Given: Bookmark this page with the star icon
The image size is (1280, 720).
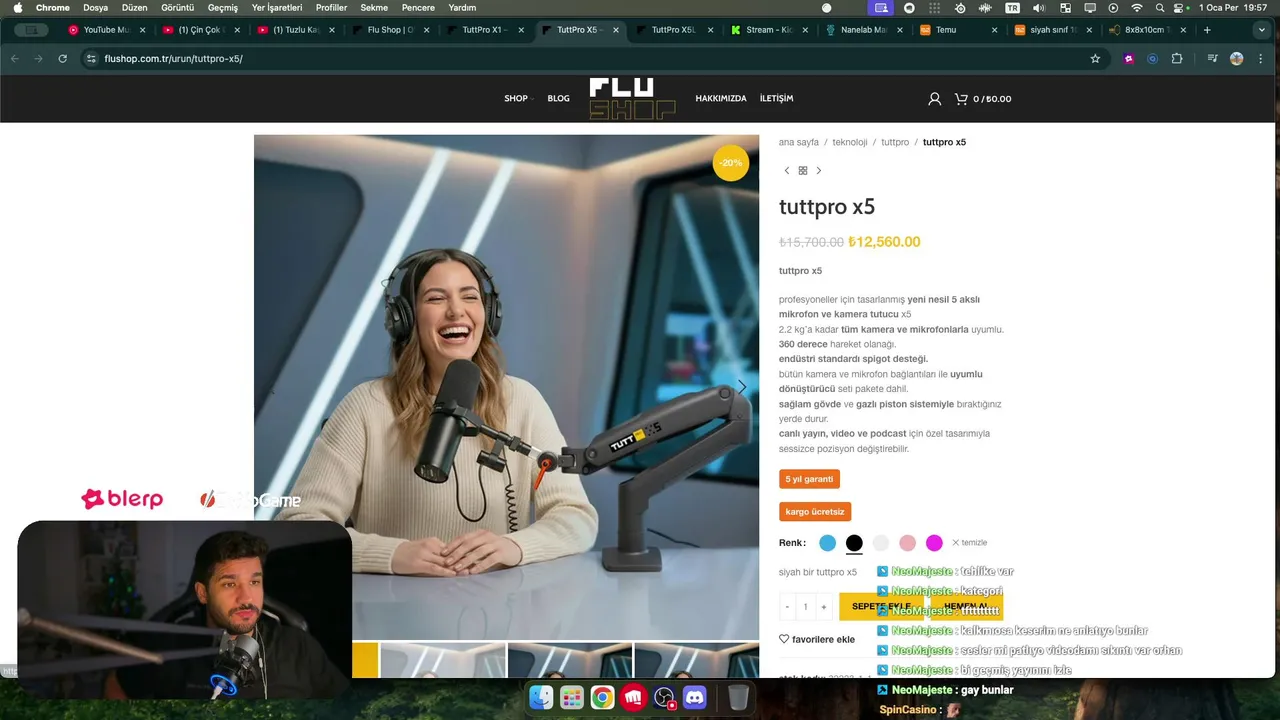Looking at the screenshot, I should [1095, 59].
